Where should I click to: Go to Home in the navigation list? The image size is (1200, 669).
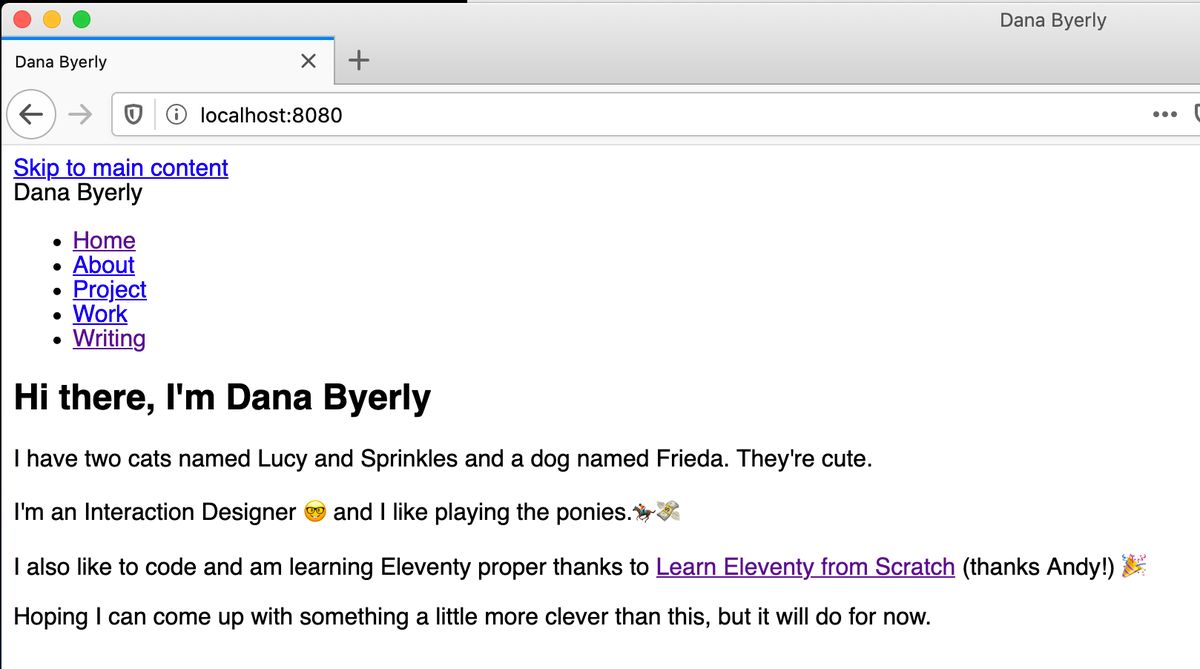pyautogui.click(x=104, y=241)
